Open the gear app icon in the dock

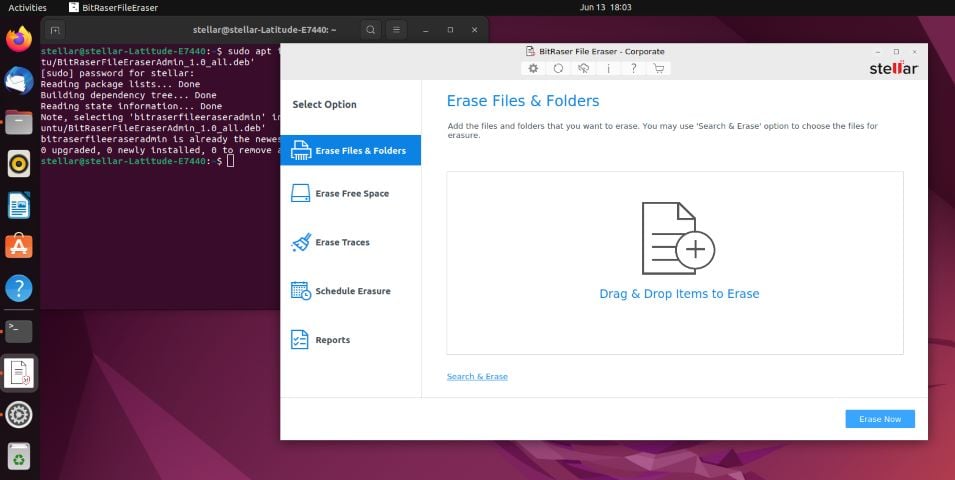[x=19, y=415]
